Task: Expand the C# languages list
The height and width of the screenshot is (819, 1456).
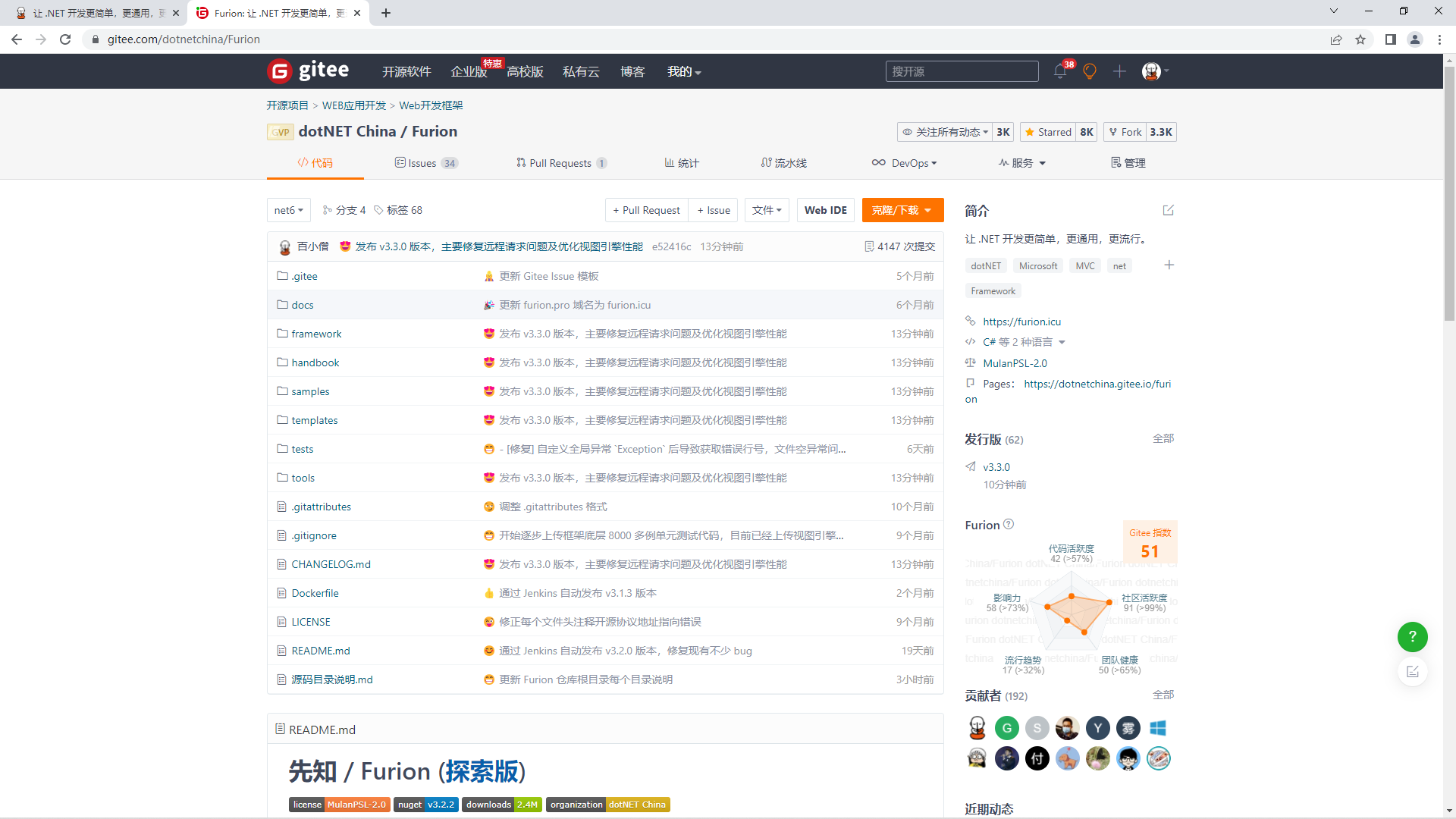Action: [1024, 342]
